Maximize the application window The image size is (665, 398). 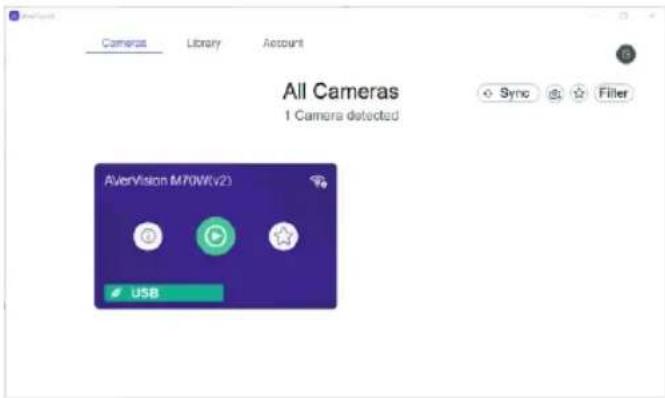[623, 16]
